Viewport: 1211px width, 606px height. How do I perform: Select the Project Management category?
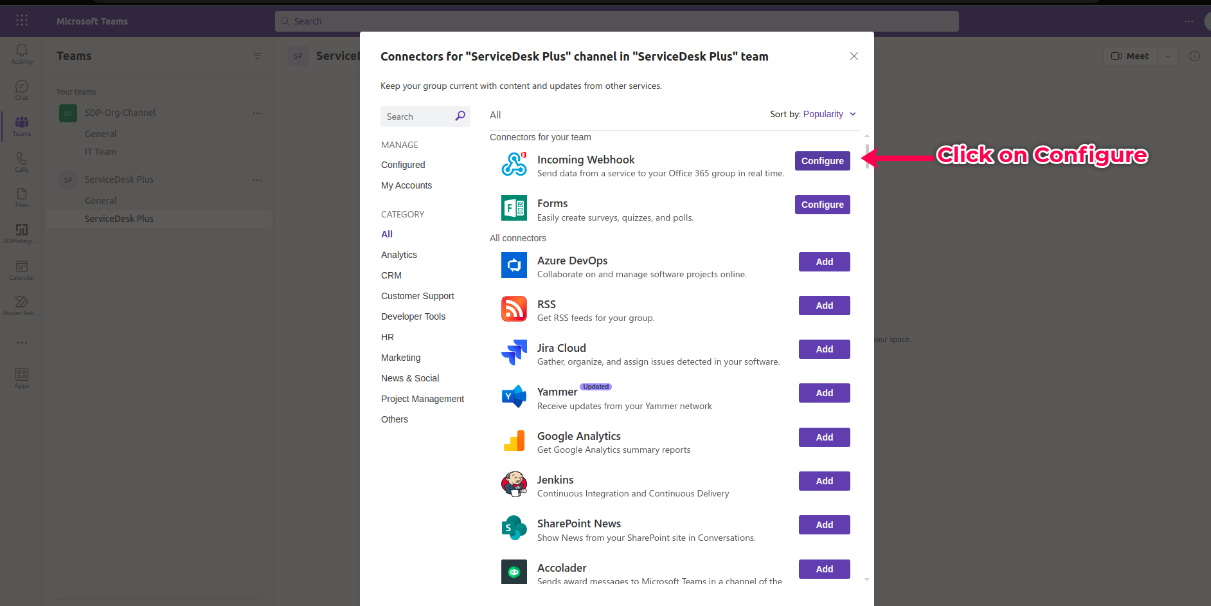click(422, 399)
